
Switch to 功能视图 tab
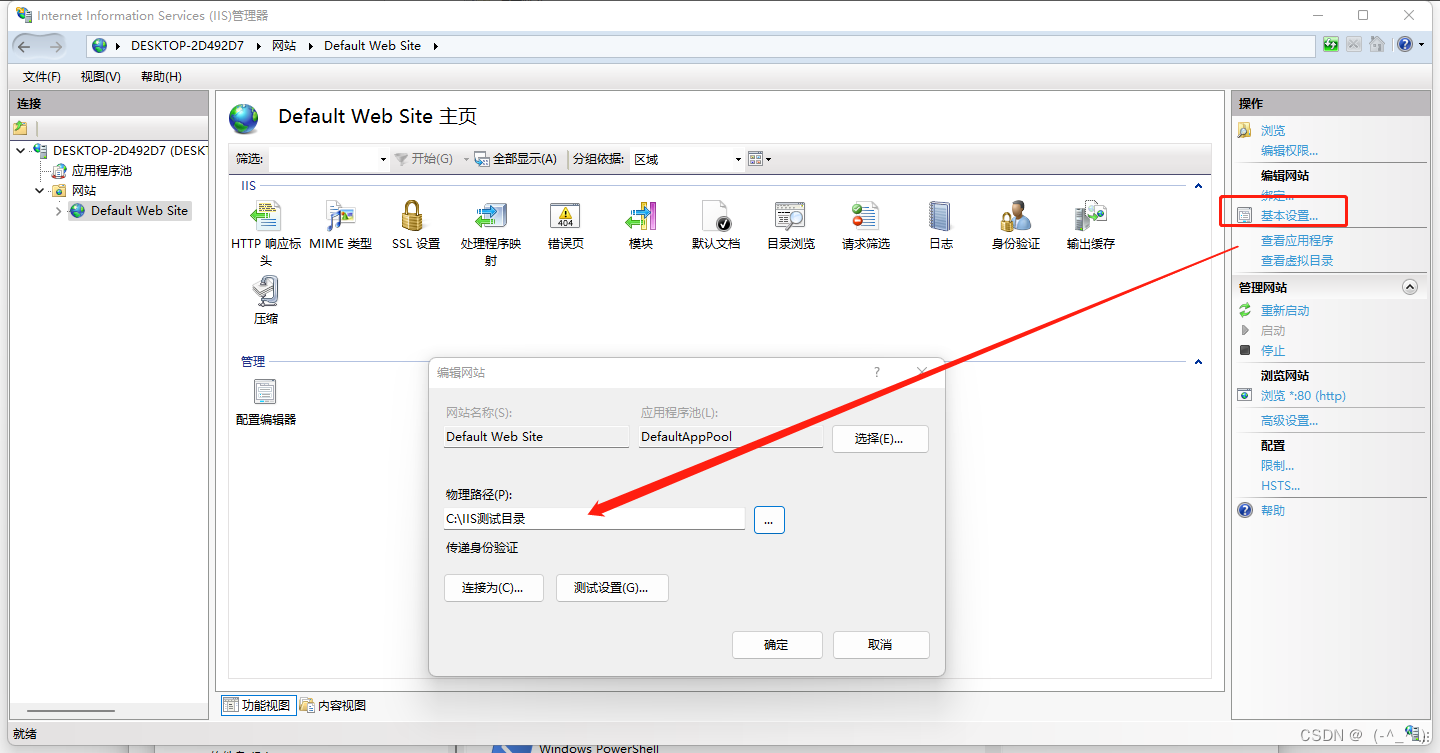pyautogui.click(x=257, y=705)
